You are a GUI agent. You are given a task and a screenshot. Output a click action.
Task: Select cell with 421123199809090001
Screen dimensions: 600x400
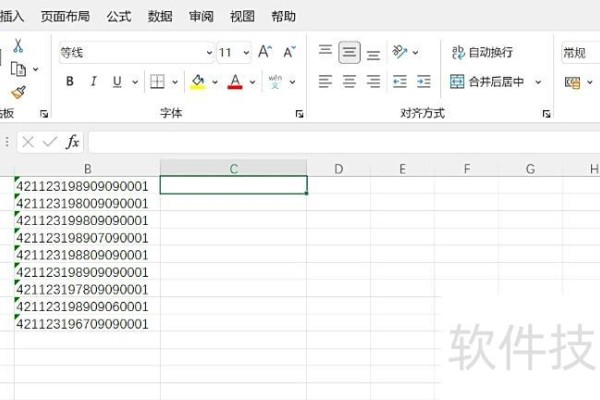88,220
